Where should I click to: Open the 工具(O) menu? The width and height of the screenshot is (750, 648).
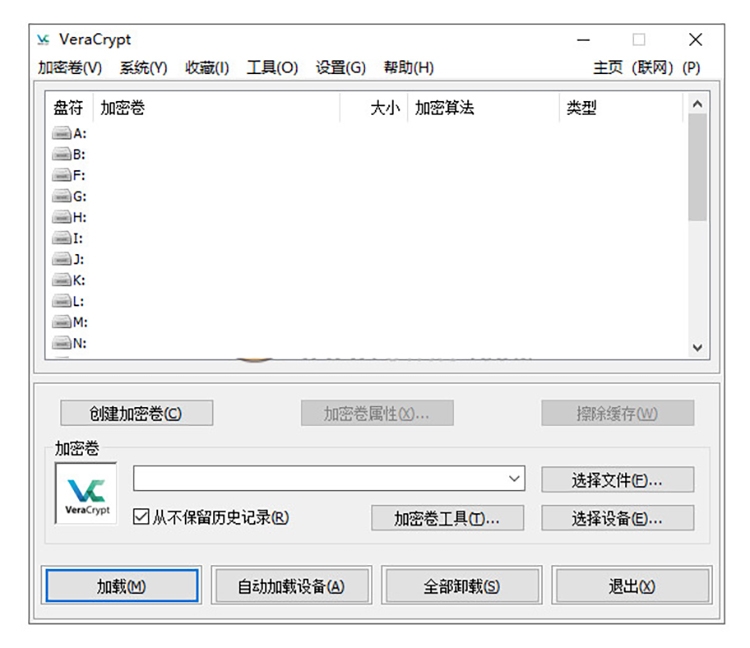(272, 68)
